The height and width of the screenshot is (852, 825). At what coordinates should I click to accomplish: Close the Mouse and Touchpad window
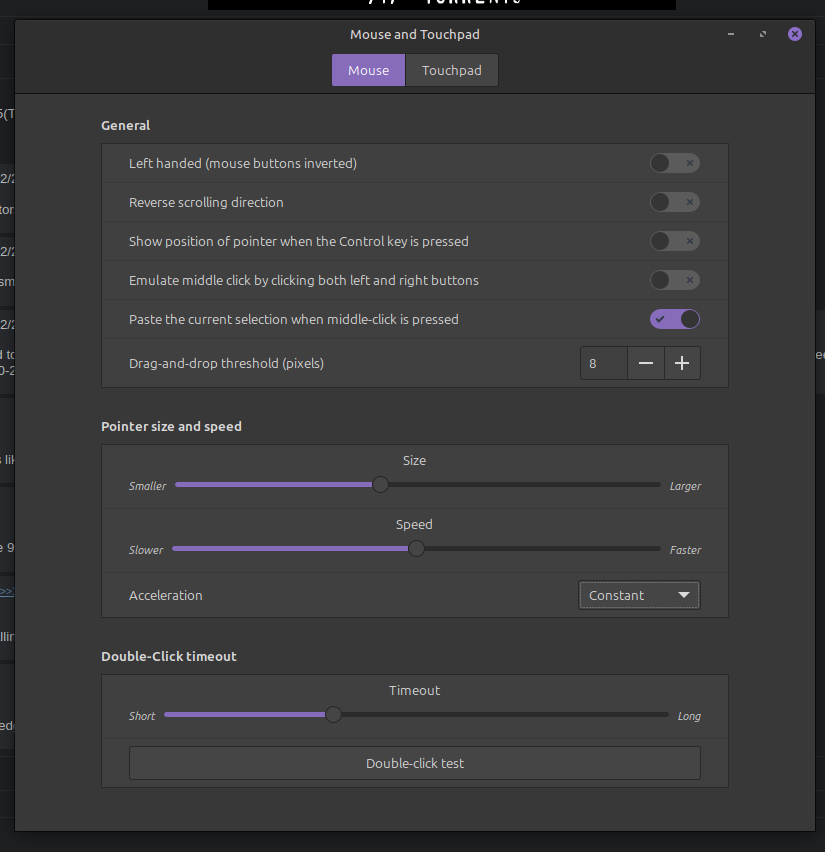click(x=795, y=34)
